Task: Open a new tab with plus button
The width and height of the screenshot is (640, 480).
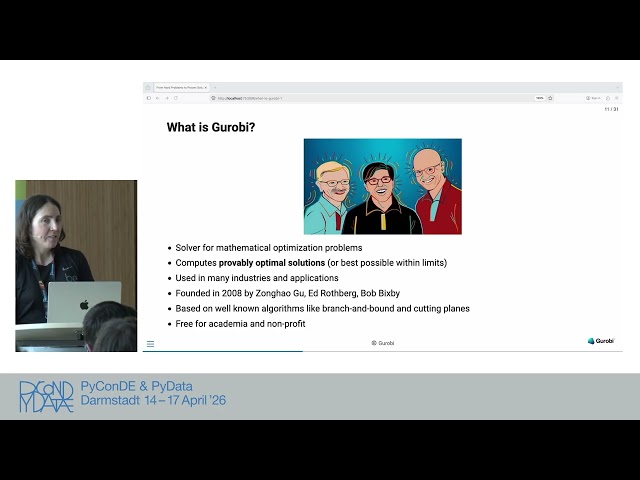Action: point(215,87)
